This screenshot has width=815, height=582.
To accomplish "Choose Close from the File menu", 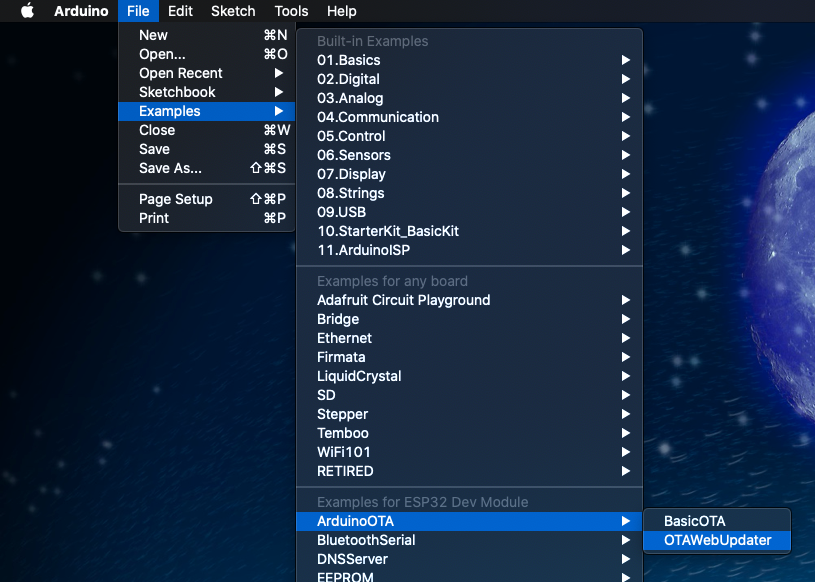I will point(207,130).
